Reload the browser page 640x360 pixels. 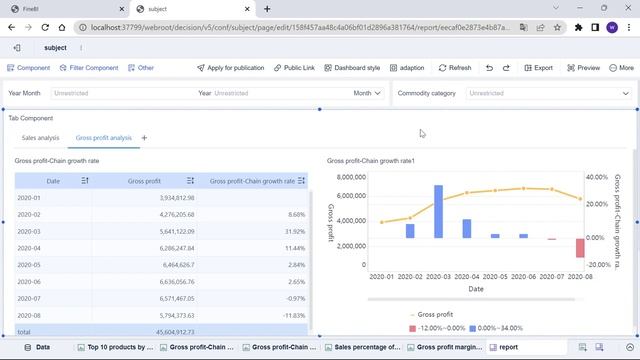coord(45,27)
